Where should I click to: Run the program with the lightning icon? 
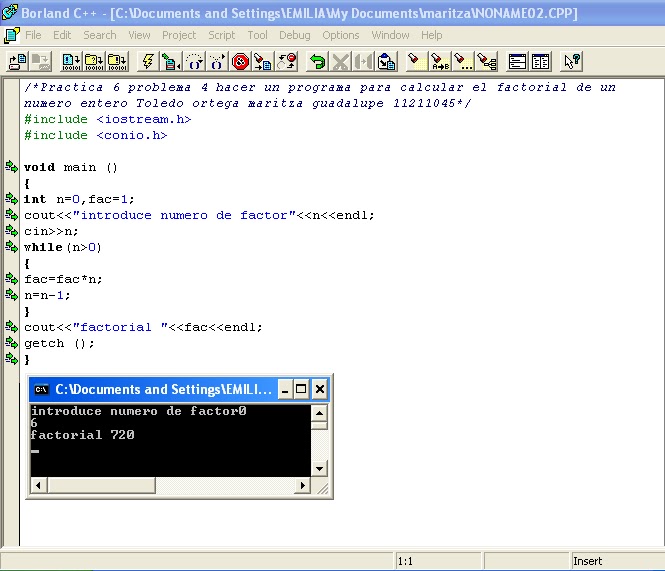148,62
